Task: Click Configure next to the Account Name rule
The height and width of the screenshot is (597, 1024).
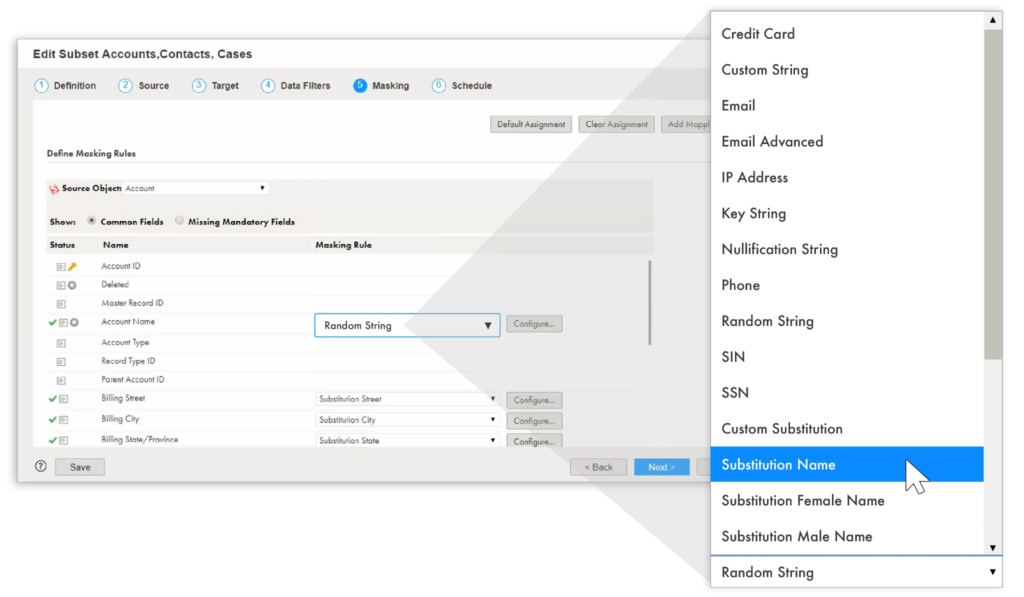Action: (534, 323)
